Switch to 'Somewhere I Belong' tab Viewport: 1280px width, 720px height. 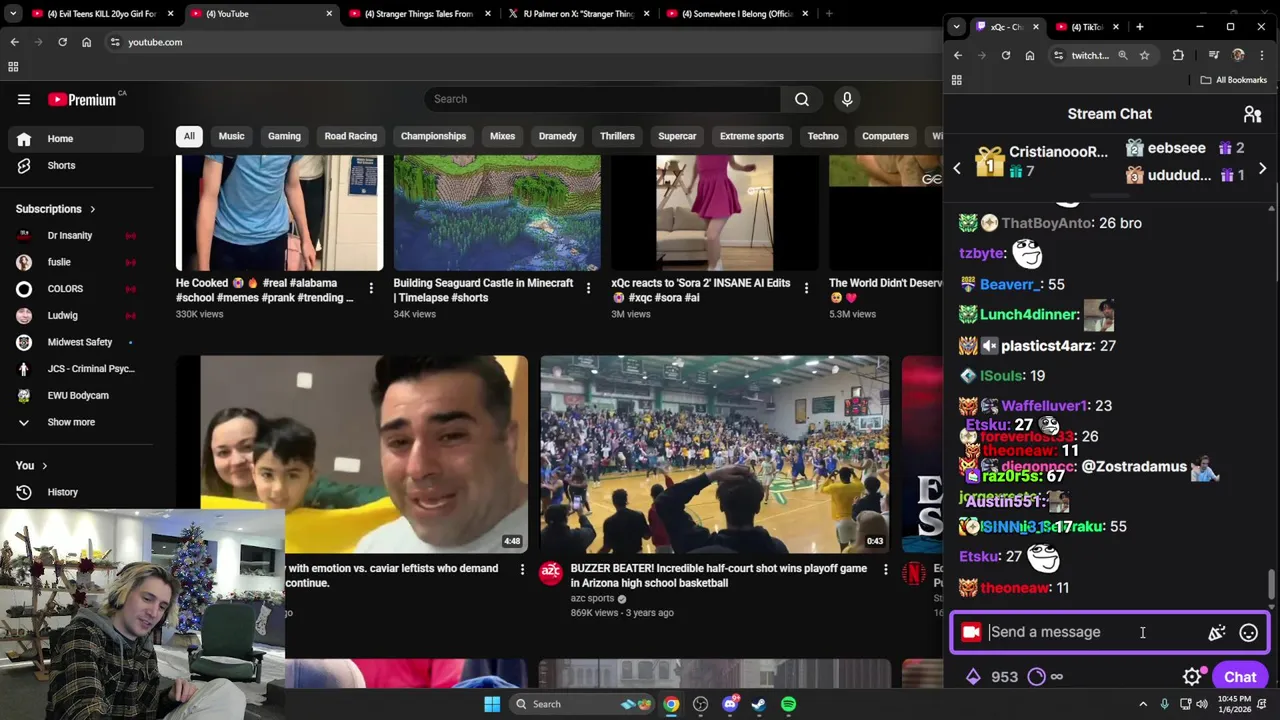click(736, 14)
